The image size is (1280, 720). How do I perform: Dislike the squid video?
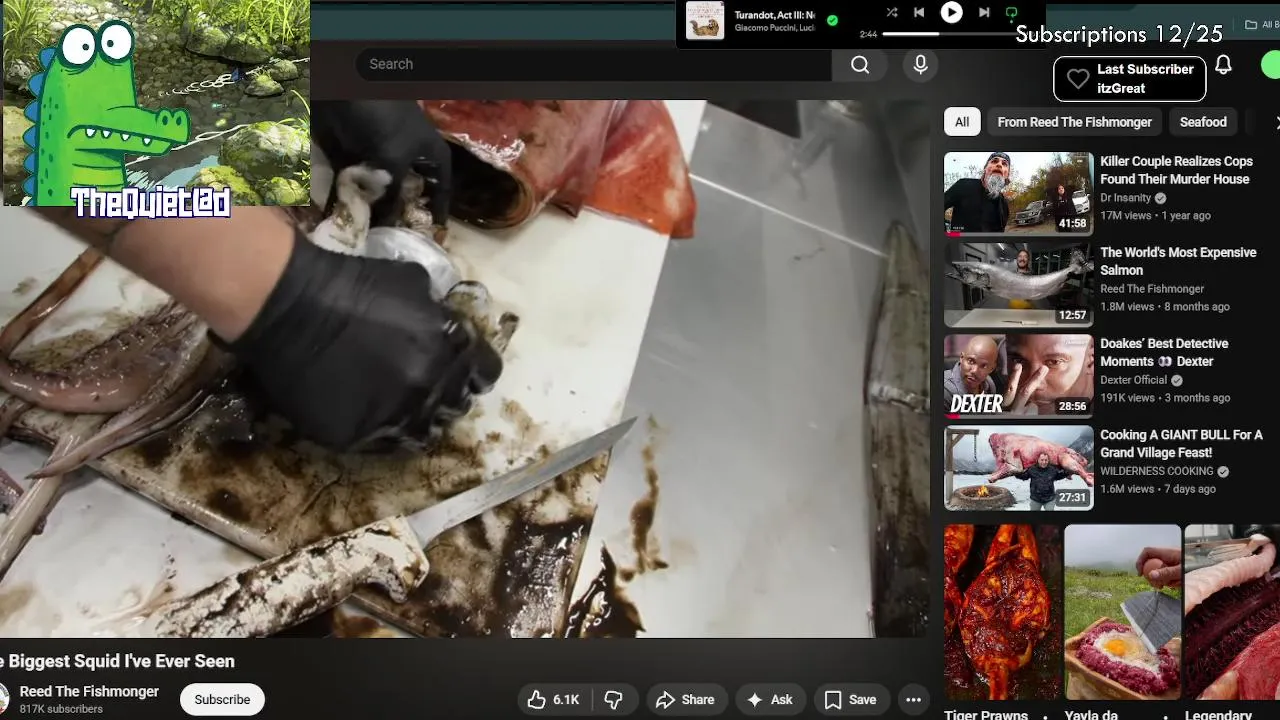(x=614, y=700)
